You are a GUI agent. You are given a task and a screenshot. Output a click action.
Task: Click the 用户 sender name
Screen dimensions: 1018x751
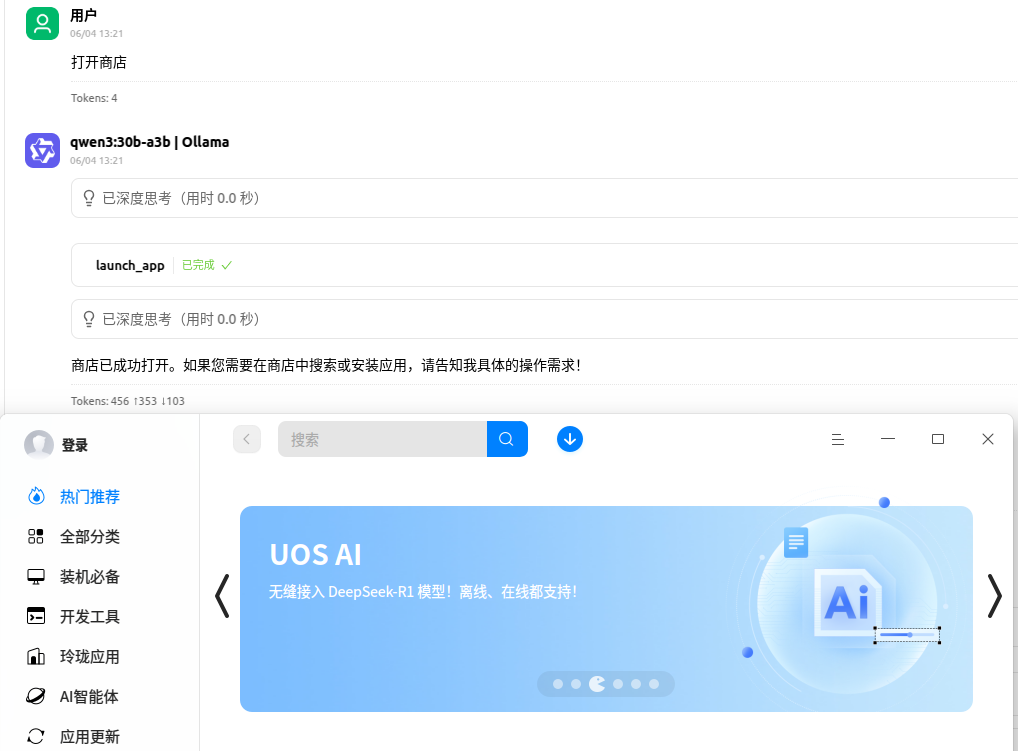click(x=84, y=16)
